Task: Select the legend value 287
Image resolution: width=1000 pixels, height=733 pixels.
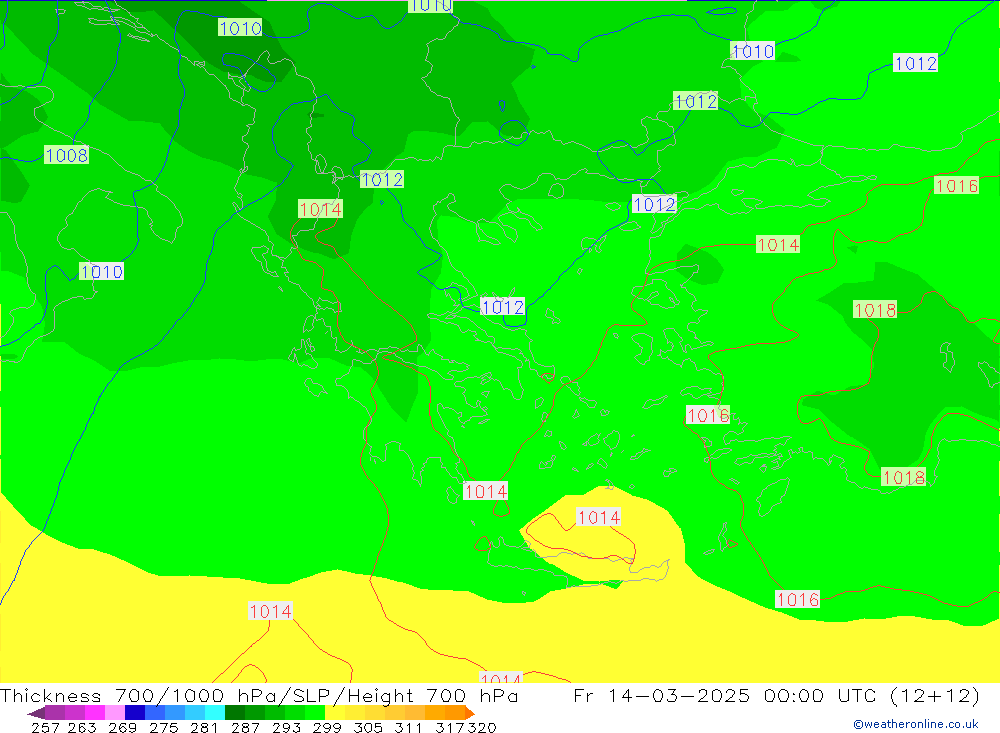Action: point(246,727)
